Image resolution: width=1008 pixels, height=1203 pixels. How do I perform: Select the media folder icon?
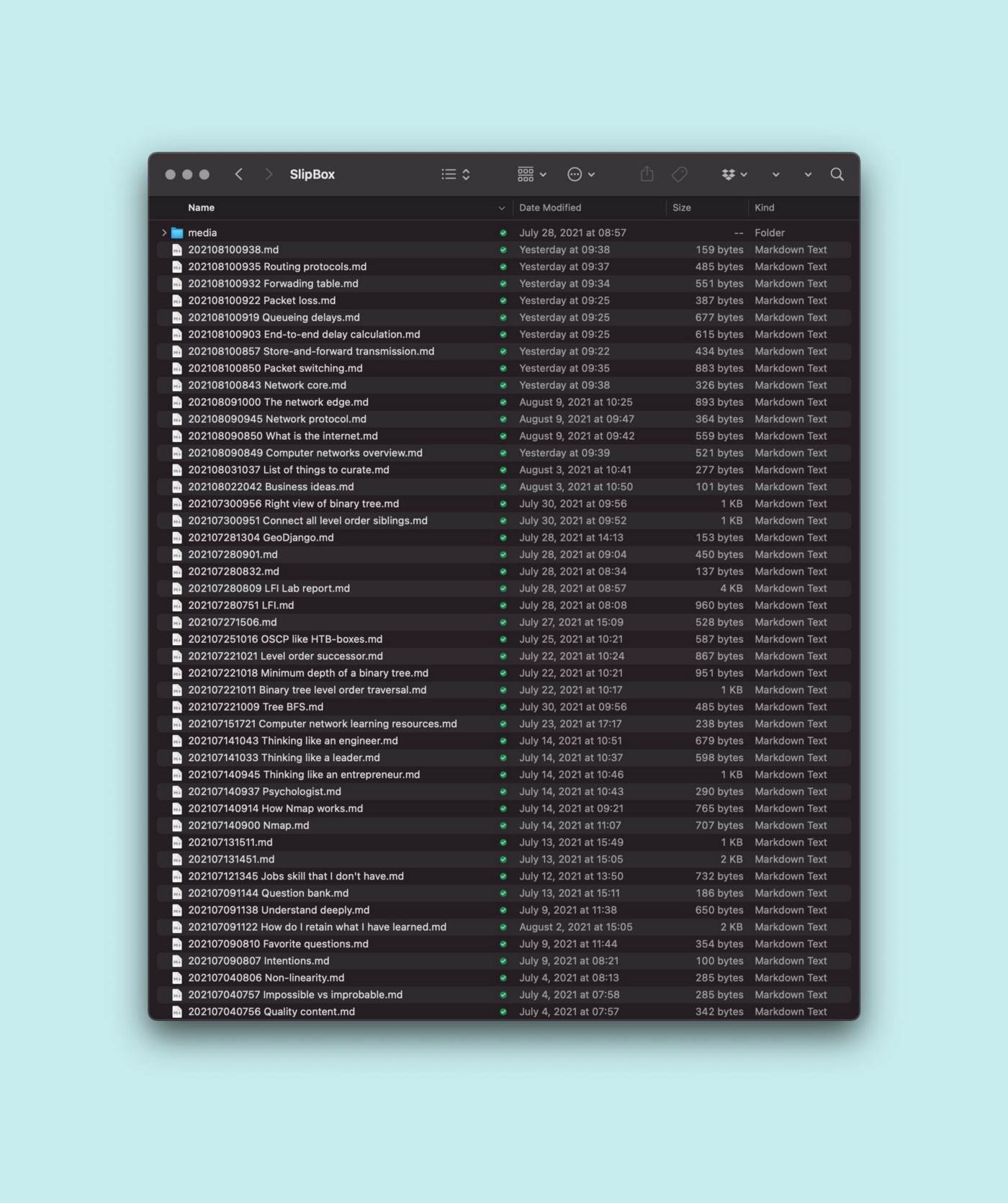point(177,233)
